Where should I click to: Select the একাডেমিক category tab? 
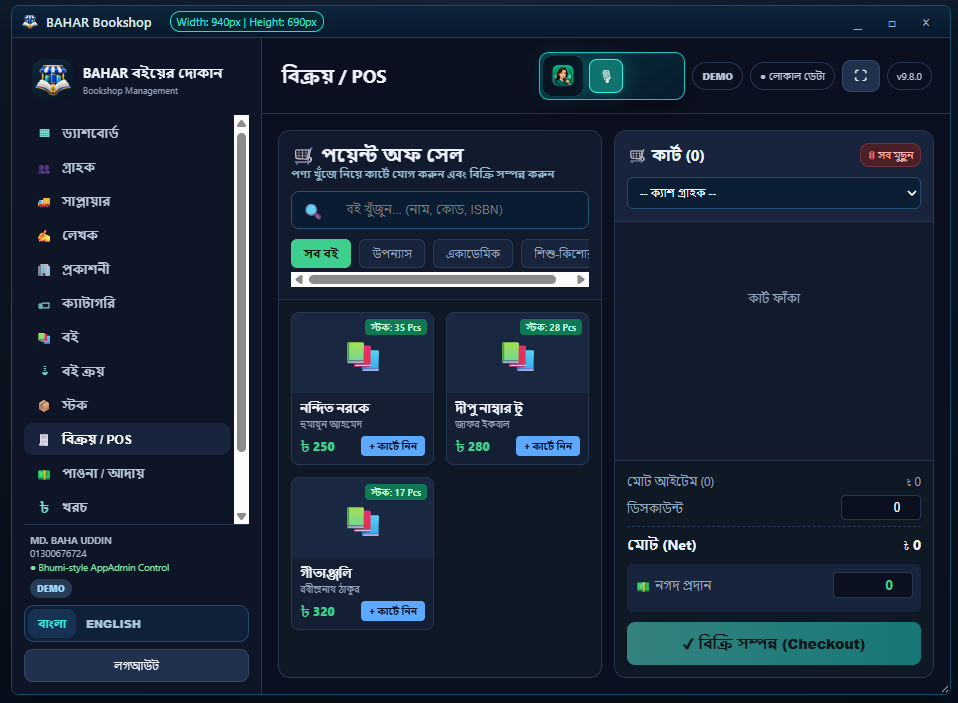(473, 253)
